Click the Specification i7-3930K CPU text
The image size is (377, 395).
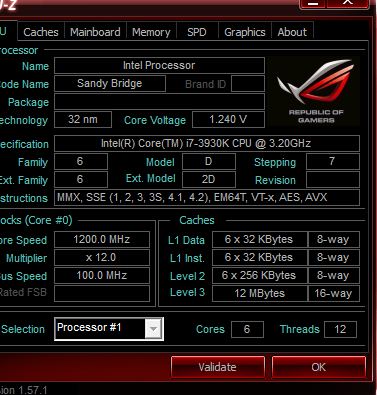(x=206, y=144)
